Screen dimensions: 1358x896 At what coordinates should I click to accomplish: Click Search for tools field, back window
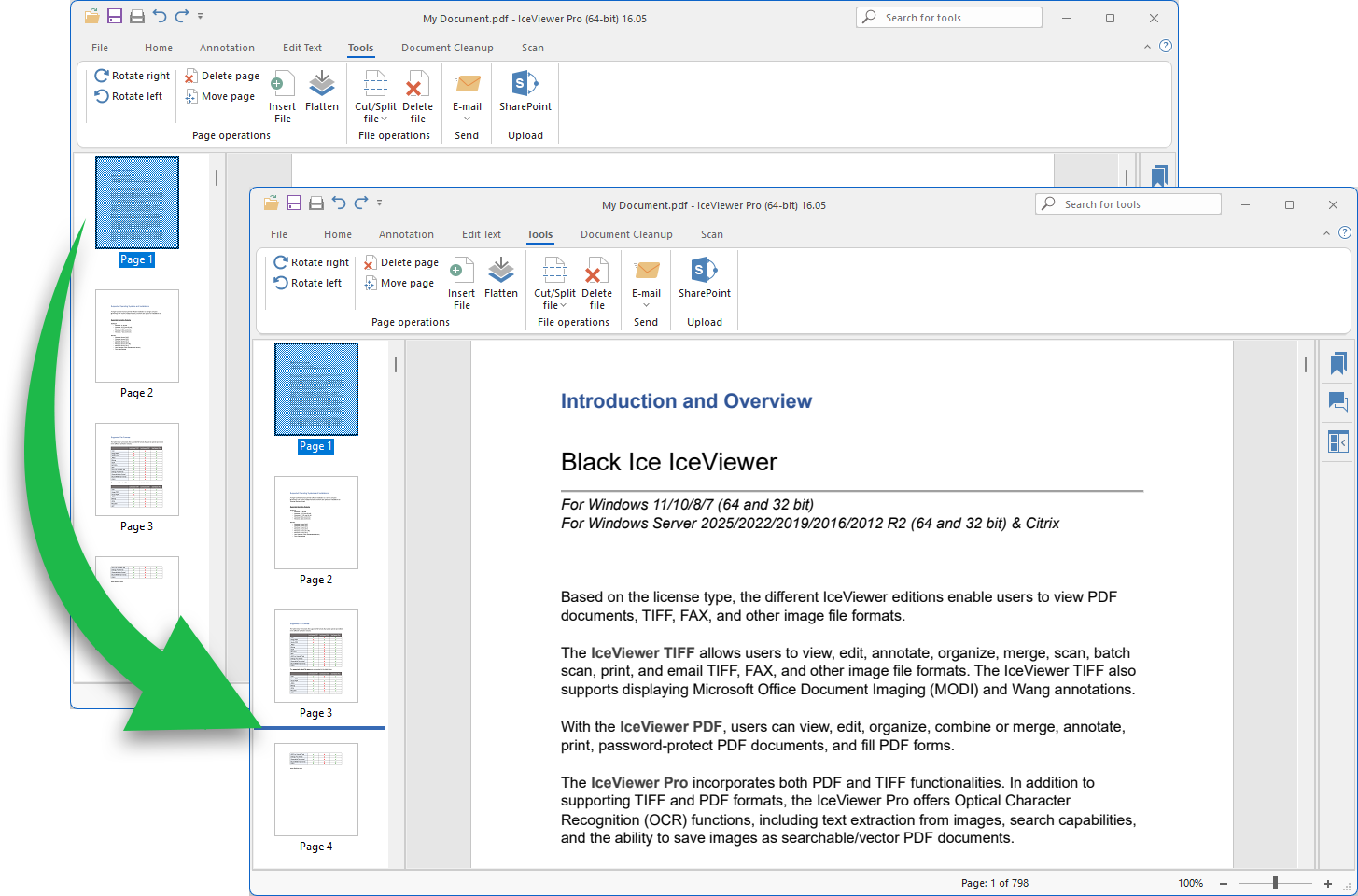coord(949,18)
